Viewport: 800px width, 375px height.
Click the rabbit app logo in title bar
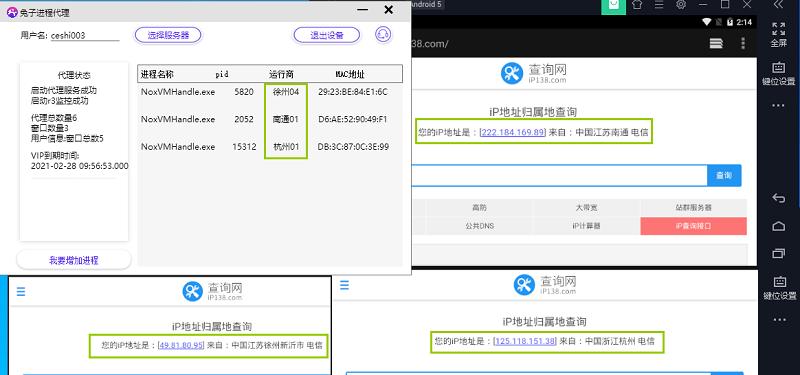click(x=12, y=12)
